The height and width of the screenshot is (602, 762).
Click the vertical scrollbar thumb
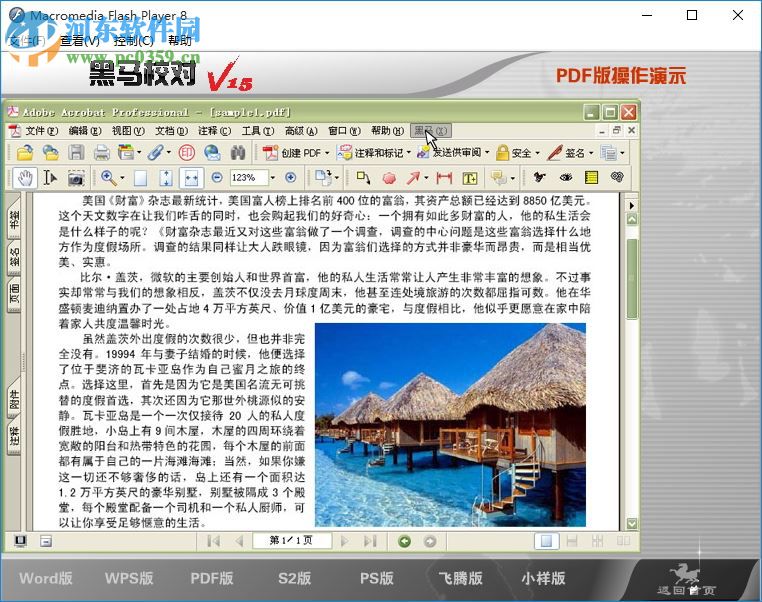click(632, 279)
